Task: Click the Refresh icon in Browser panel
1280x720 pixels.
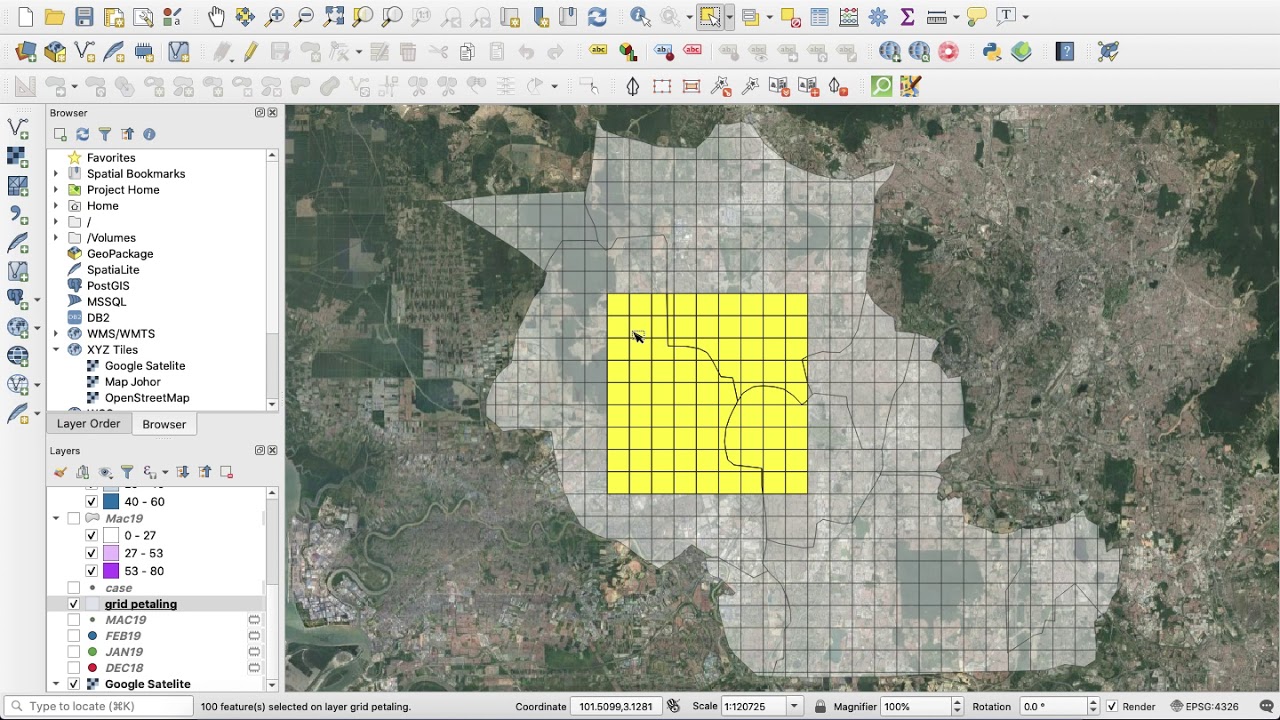Action: pos(82,134)
